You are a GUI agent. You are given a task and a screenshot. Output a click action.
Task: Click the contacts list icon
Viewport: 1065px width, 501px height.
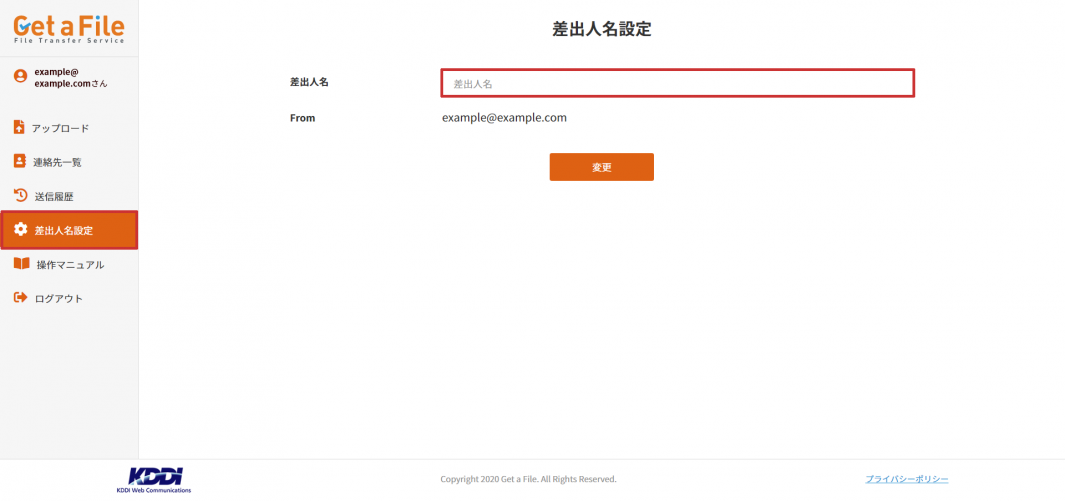pyautogui.click(x=19, y=161)
